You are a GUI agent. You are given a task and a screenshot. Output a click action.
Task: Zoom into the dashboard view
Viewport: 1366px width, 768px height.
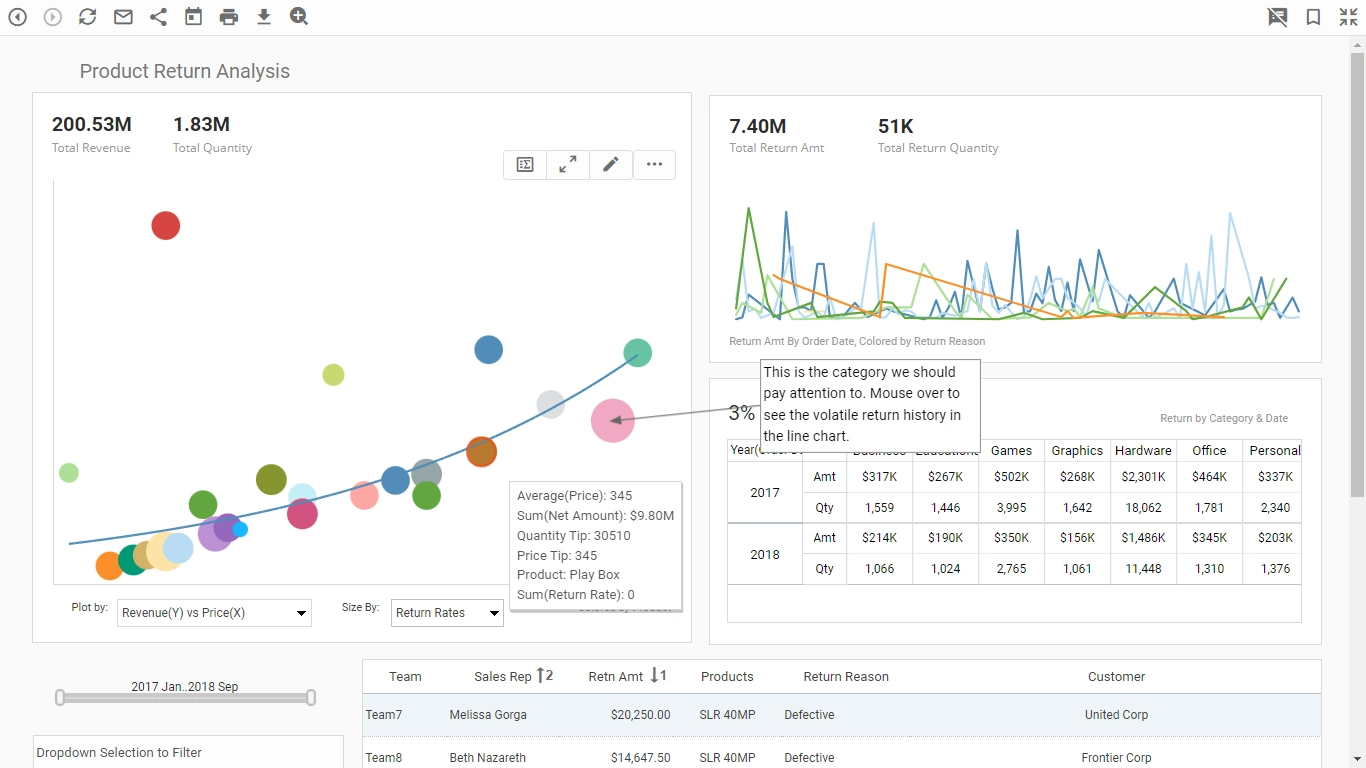298,16
